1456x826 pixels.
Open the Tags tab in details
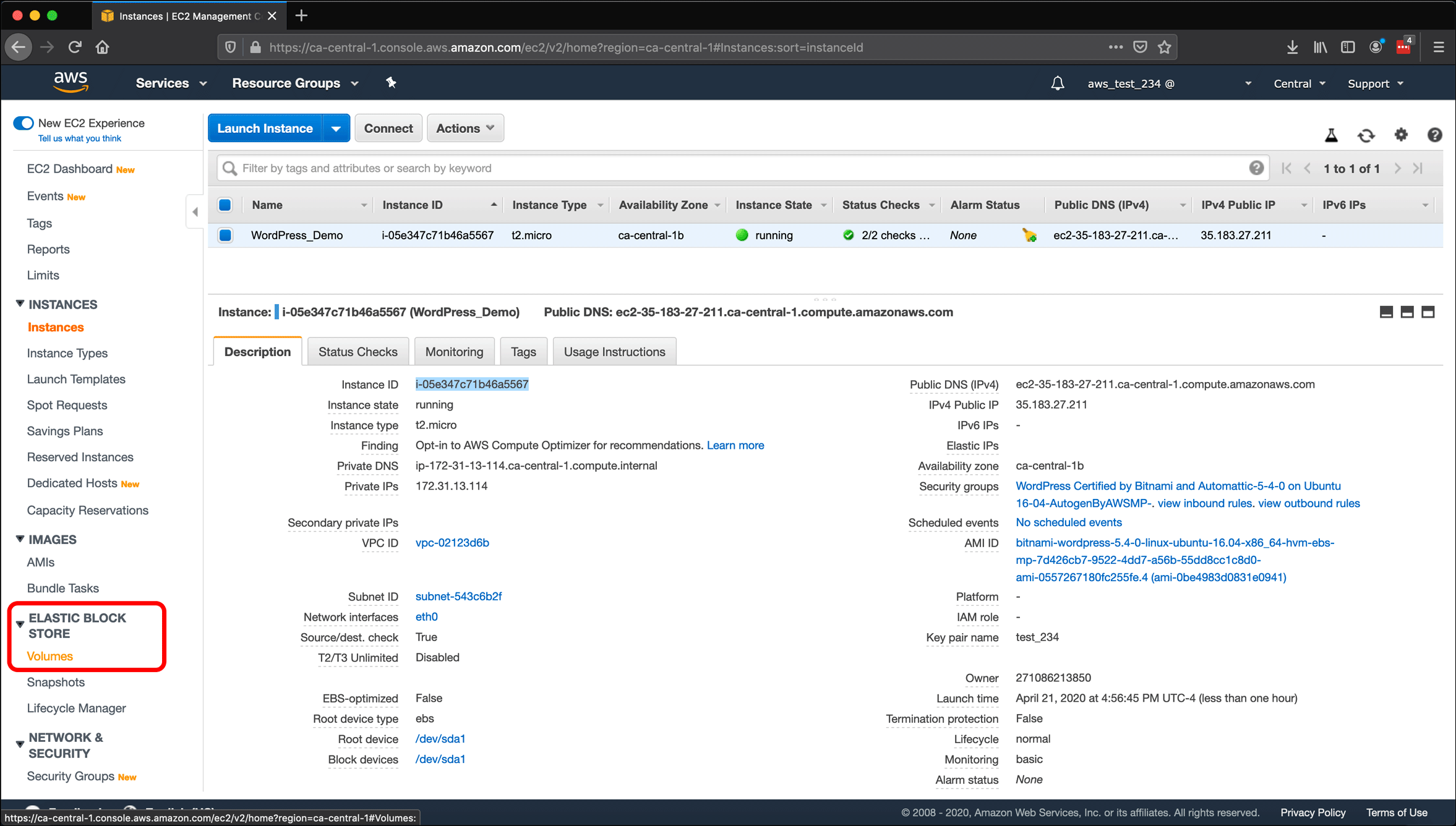(x=523, y=352)
